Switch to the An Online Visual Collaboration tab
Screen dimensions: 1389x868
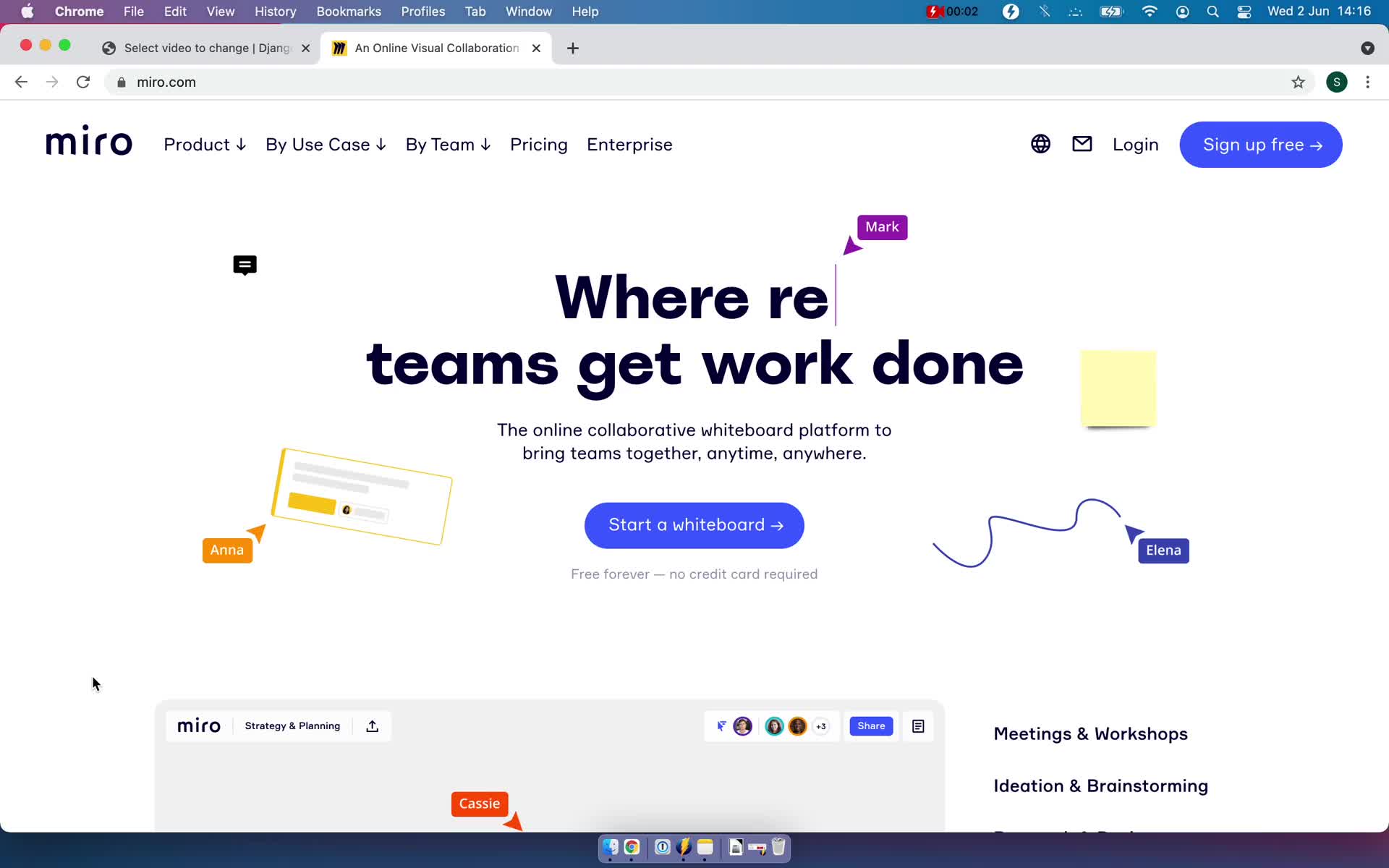[436, 48]
